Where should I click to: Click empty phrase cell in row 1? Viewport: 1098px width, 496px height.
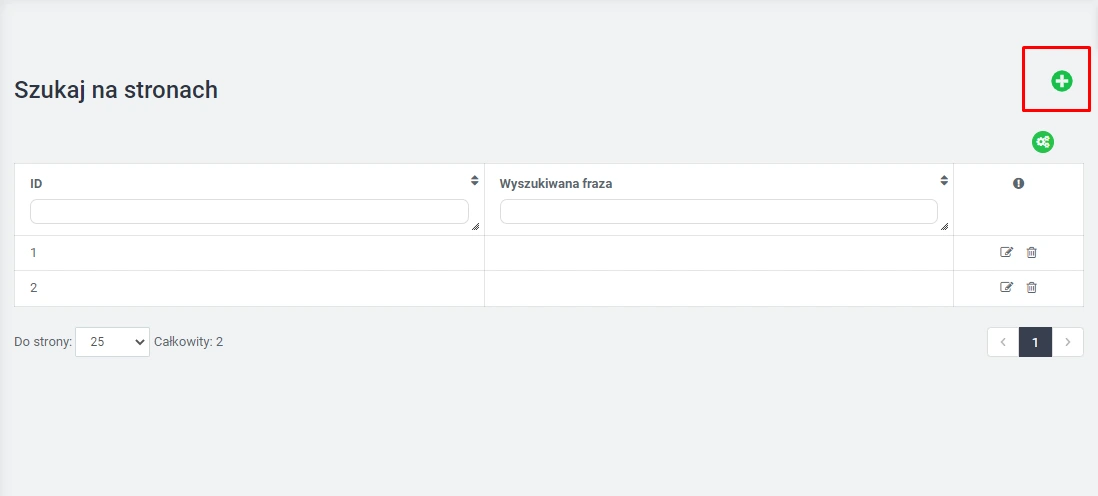coord(718,253)
